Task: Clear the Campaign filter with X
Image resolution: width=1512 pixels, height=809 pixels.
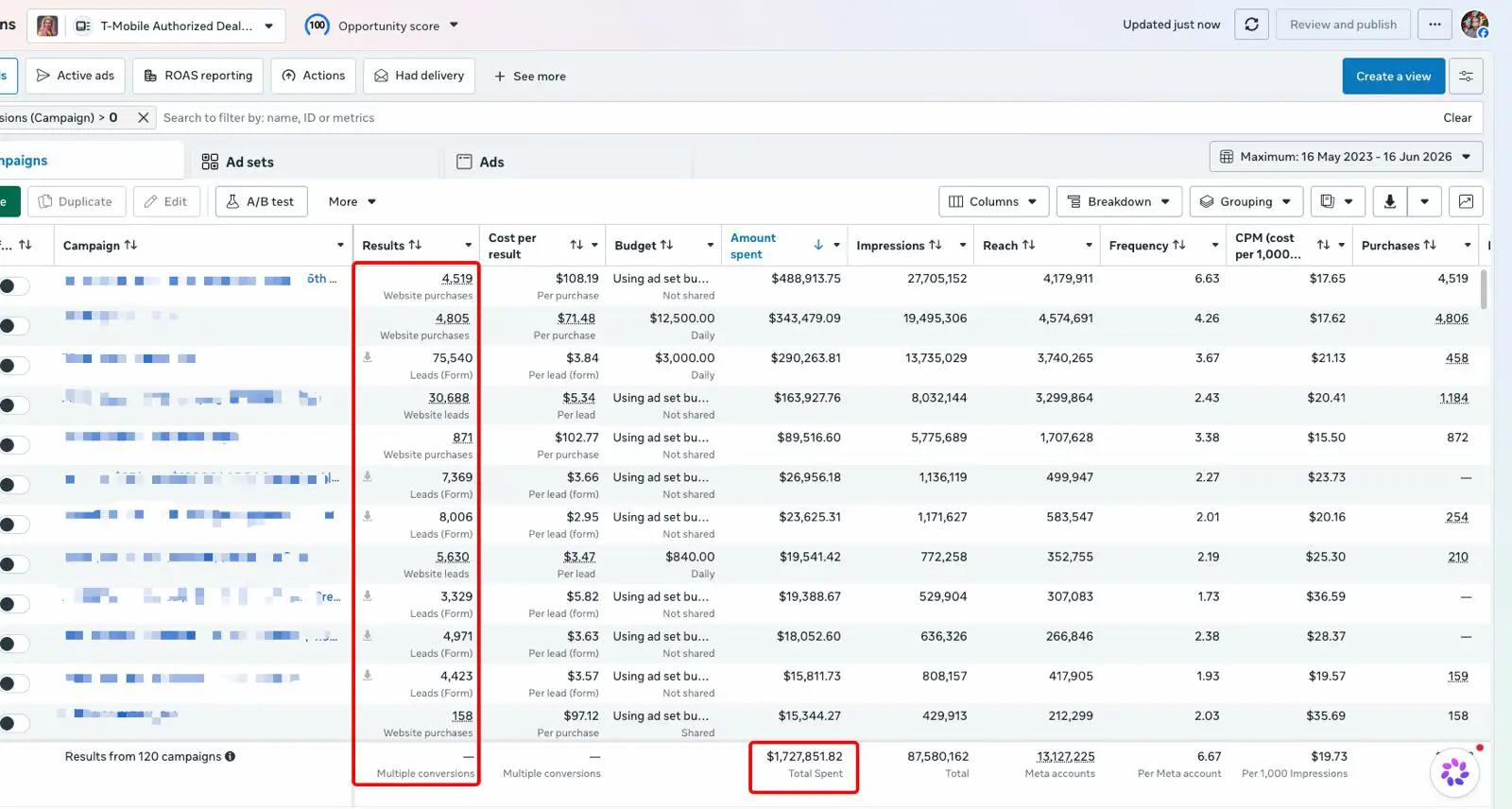Action: tap(143, 117)
